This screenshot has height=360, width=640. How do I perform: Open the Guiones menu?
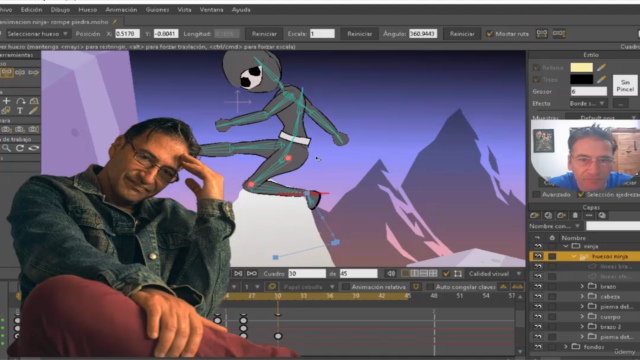(157, 9)
